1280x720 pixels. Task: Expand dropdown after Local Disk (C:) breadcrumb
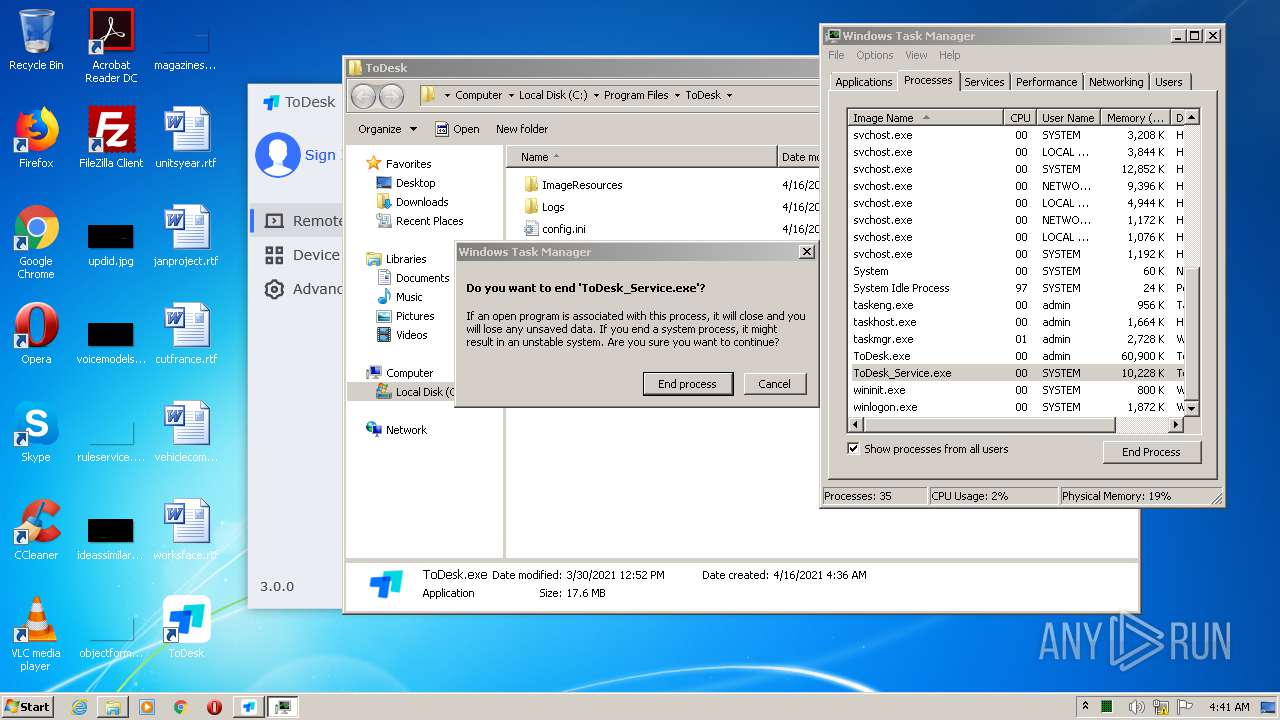pos(596,96)
